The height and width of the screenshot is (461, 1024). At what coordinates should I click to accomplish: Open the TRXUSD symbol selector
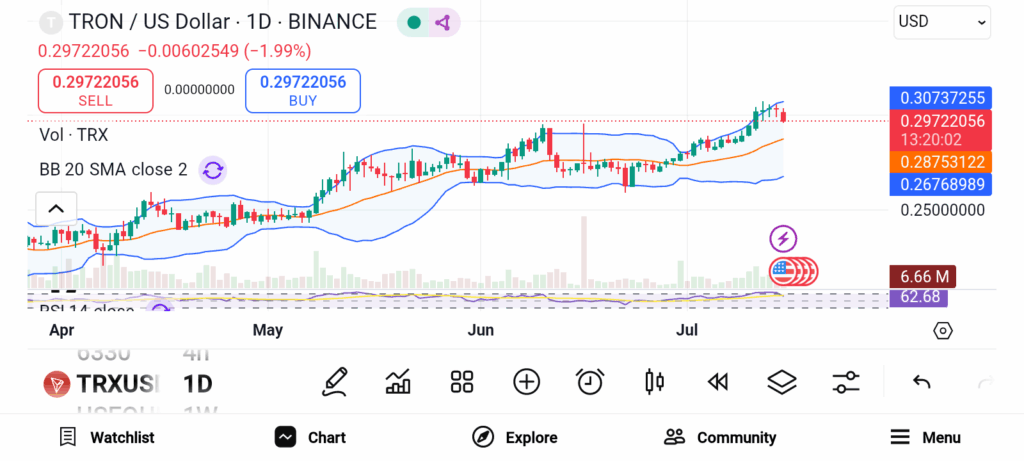pyautogui.click(x=118, y=384)
